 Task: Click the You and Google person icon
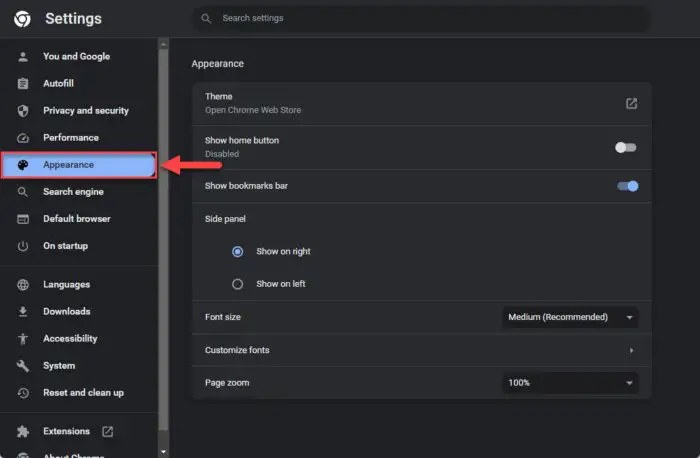point(23,57)
